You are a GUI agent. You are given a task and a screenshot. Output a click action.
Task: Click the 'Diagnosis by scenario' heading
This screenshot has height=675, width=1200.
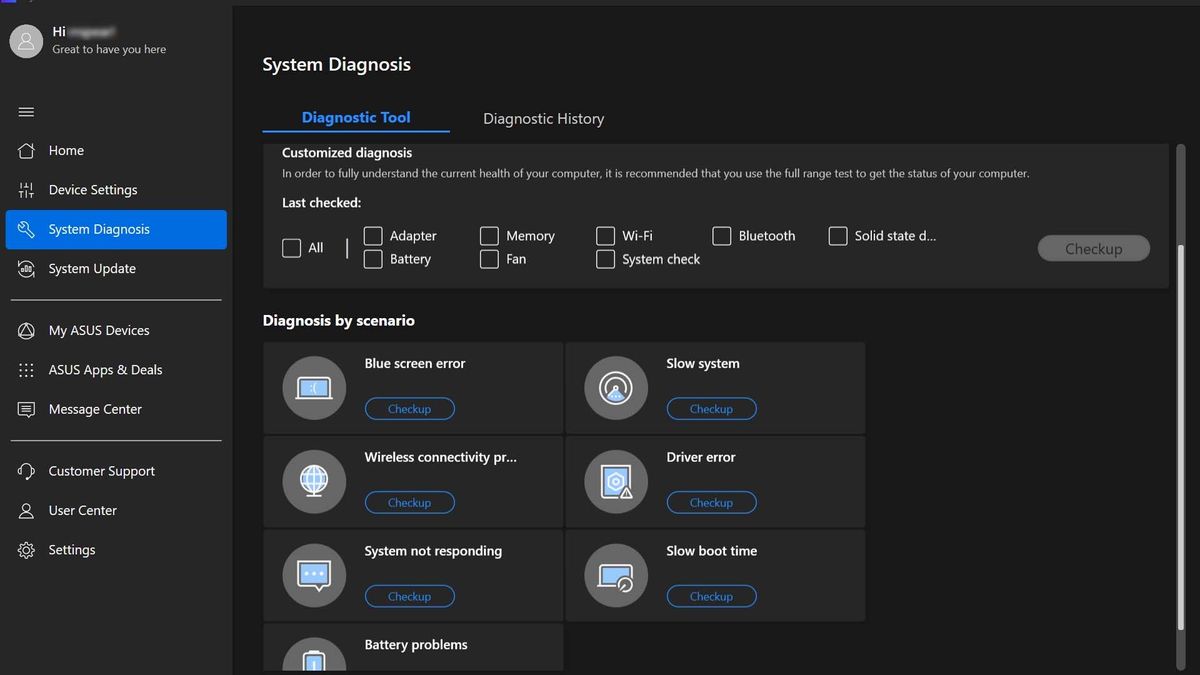click(338, 321)
